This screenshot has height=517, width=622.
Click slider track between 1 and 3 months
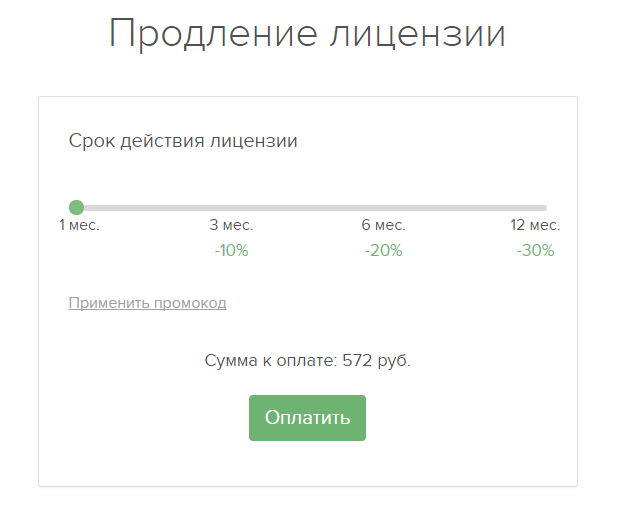point(155,207)
